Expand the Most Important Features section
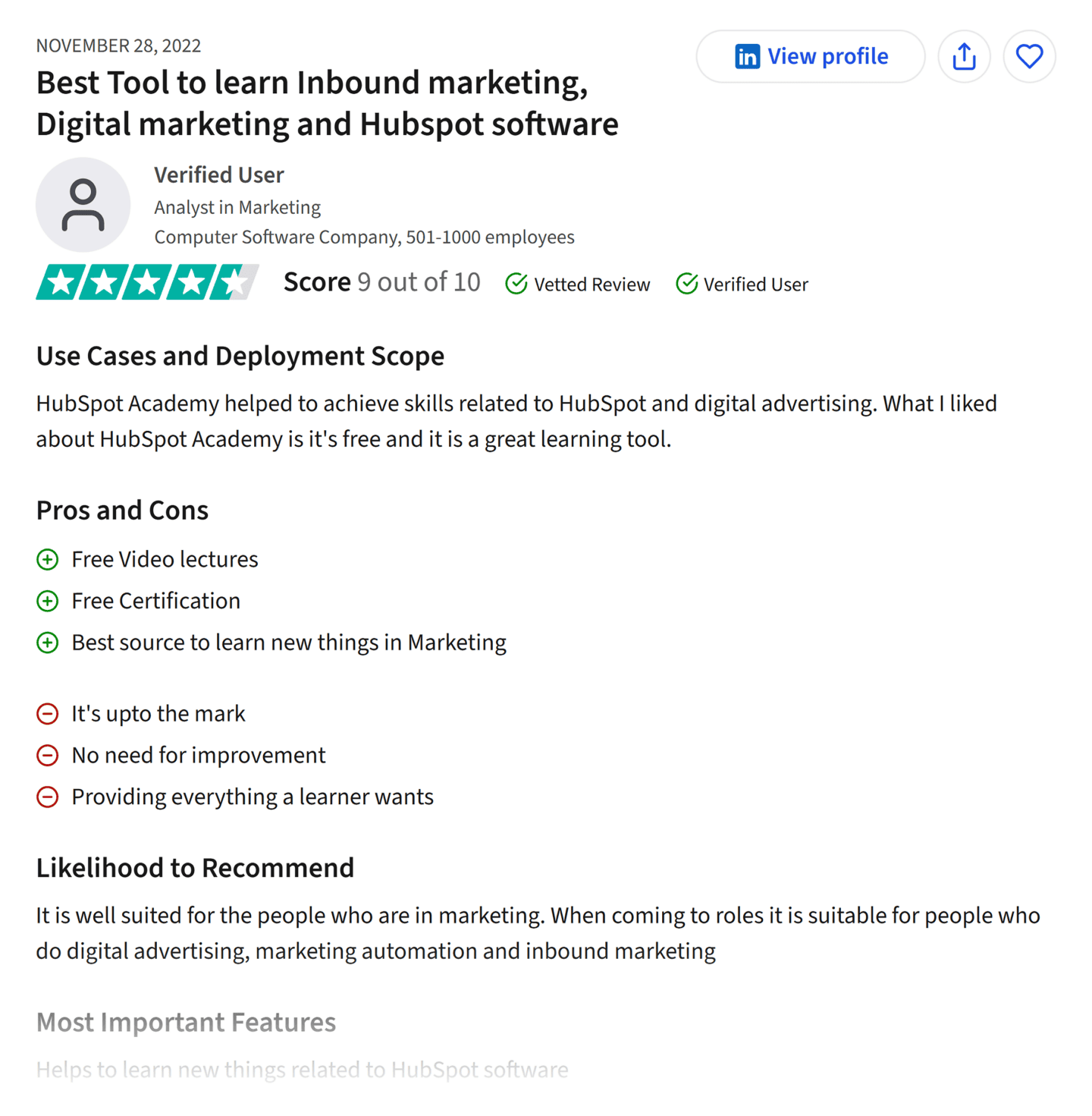This screenshot has height=1116, width=1092. [186, 1022]
